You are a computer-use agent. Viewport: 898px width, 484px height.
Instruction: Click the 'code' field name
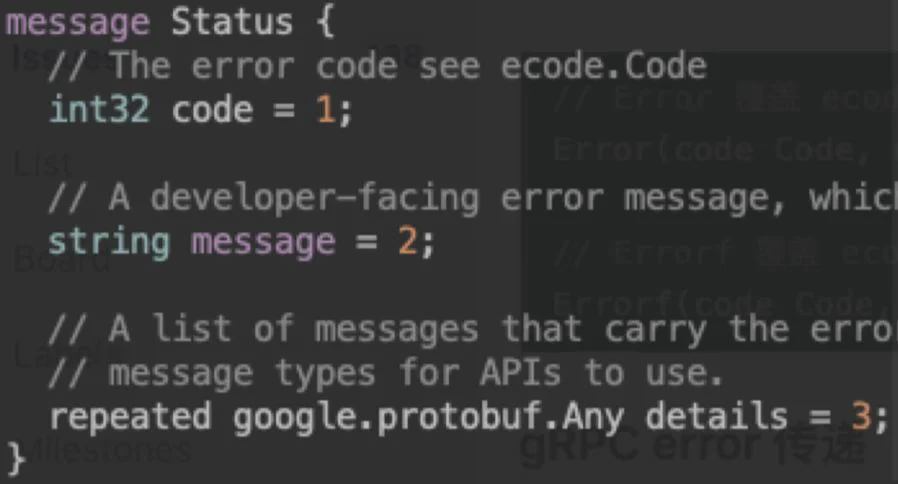point(212,109)
